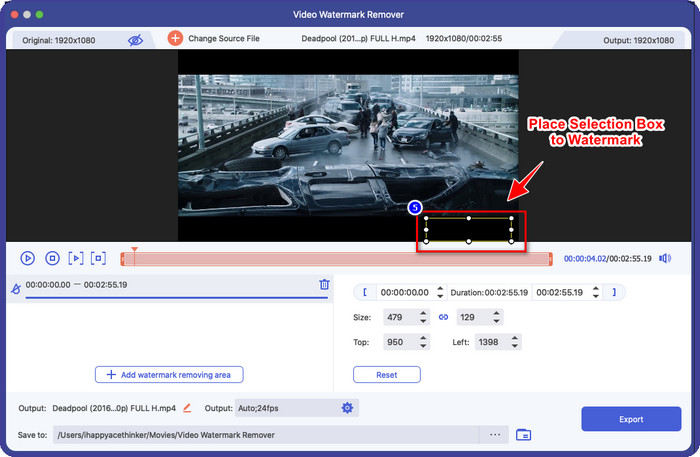Increase the start time with up arrow
The width and height of the screenshot is (700, 457).
point(440,289)
